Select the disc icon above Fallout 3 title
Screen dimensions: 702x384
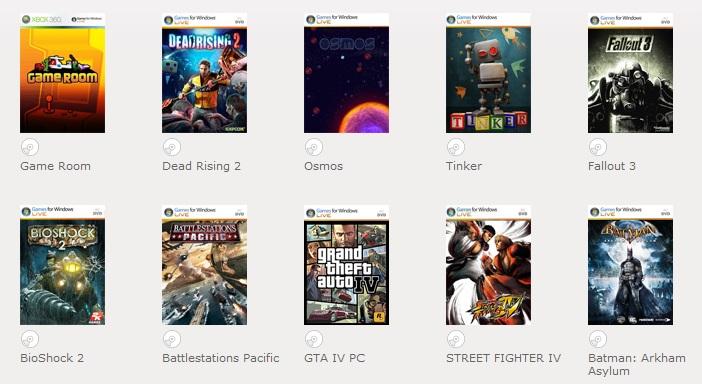(x=598, y=147)
